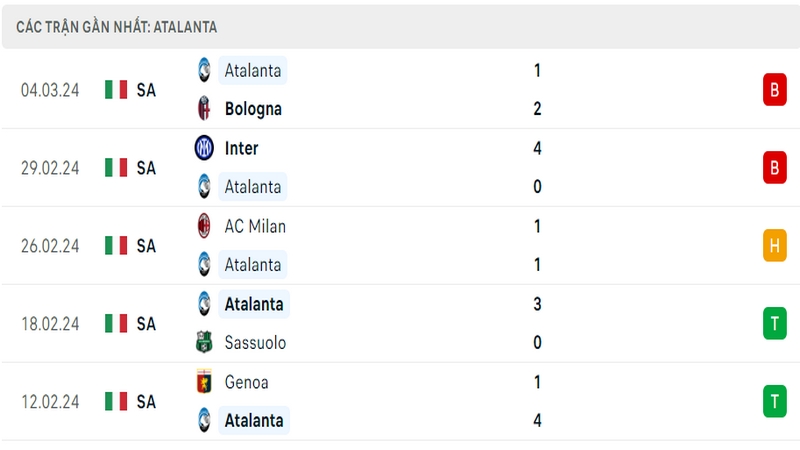Click Italy flag in the 29.02.24 row
800x450 pixels.
(x=116, y=167)
